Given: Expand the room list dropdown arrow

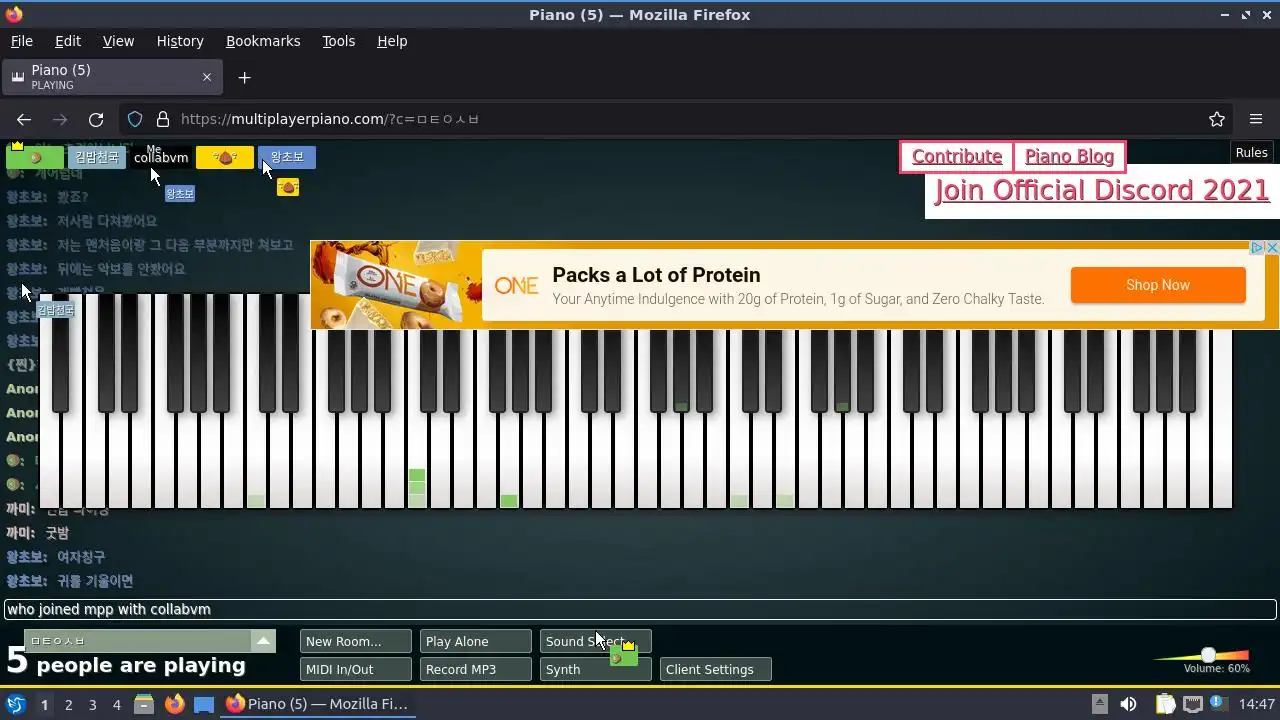Looking at the screenshot, I should [263, 641].
